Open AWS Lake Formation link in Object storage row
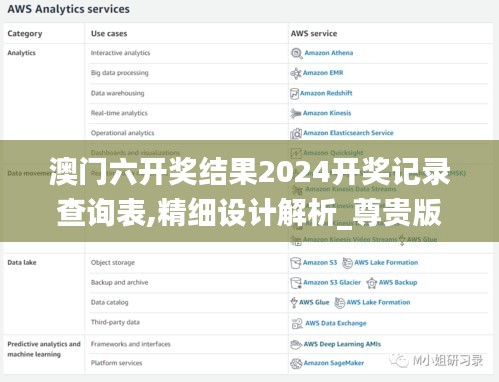Screen dimensions: 499x382 [386, 263]
